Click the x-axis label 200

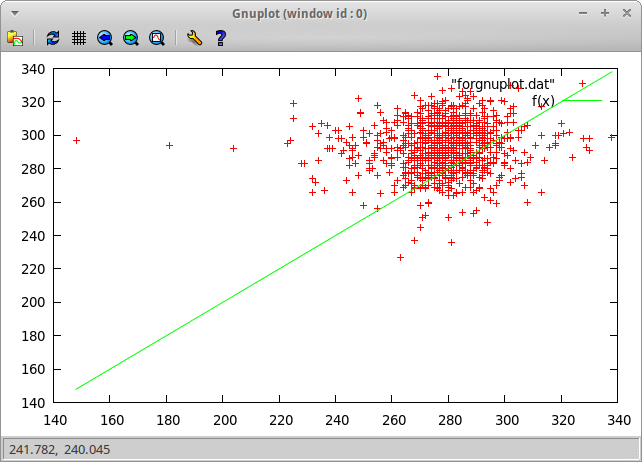click(x=225, y=420)
